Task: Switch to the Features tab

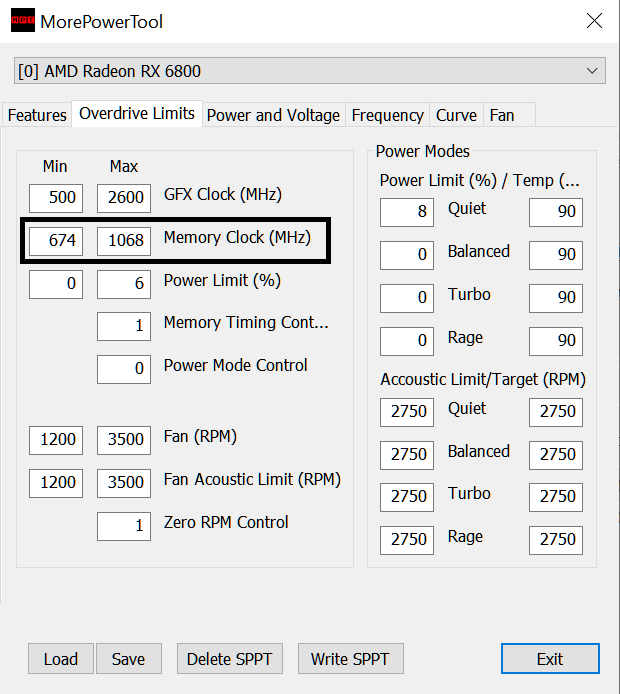Action: coord(37,115)
